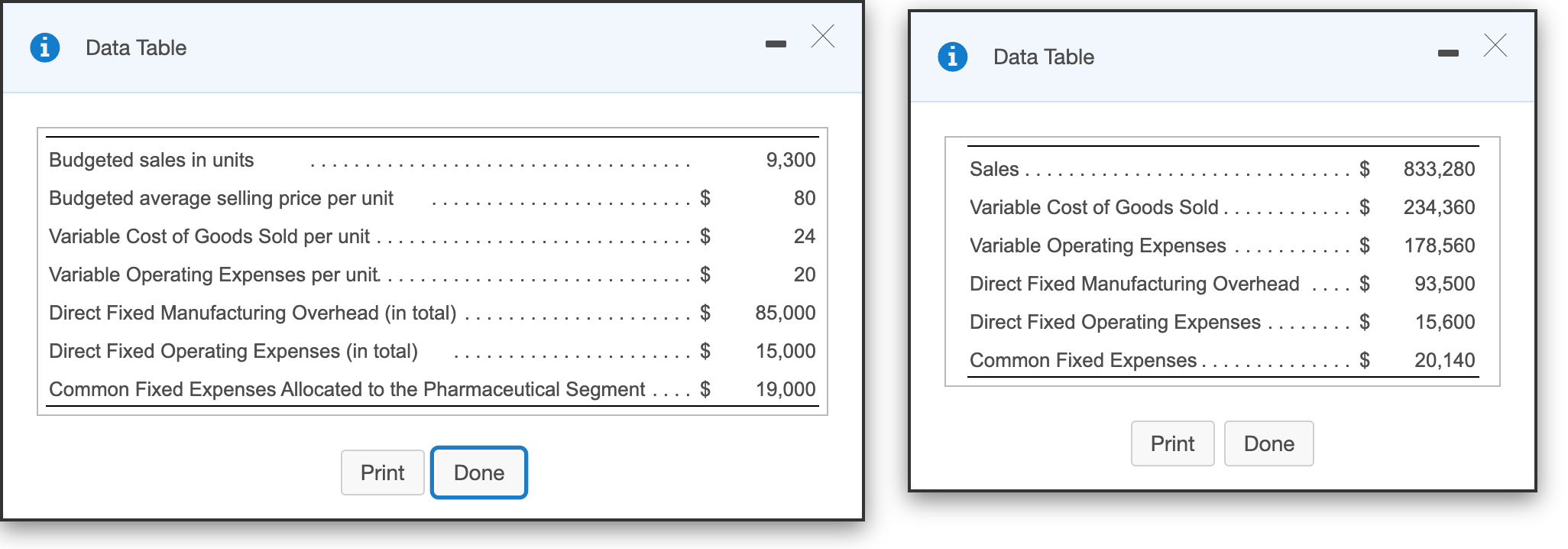Minimize the right Data Table dialog

(x=1447, y=54)
